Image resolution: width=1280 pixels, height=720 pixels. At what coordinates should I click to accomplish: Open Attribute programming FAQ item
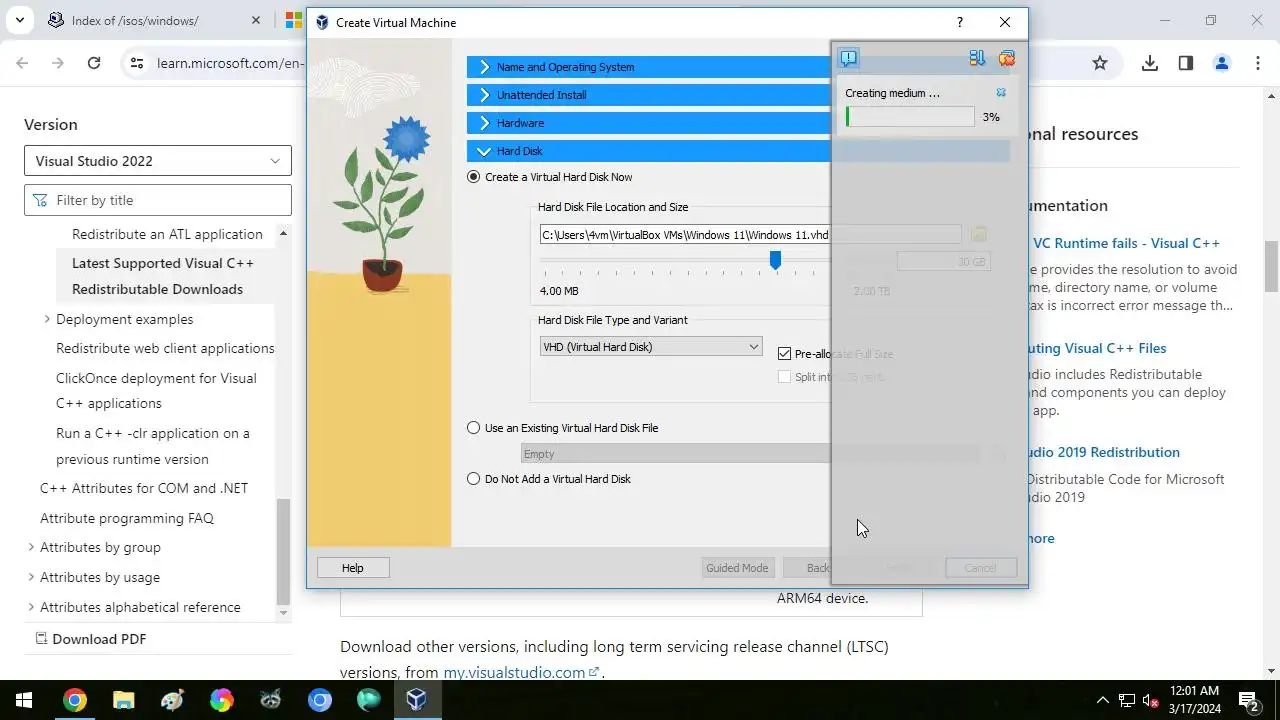tap(127, 518)
